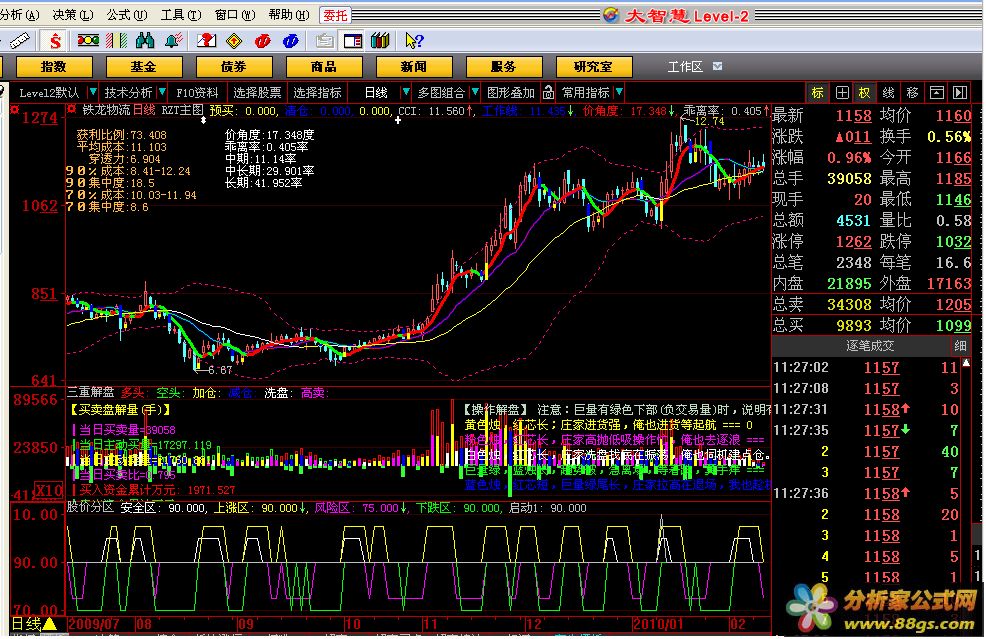Viewport: 986px width, 639px height.
Task: Click the 逐笔成交 panel header
Action: coord(870,345)
